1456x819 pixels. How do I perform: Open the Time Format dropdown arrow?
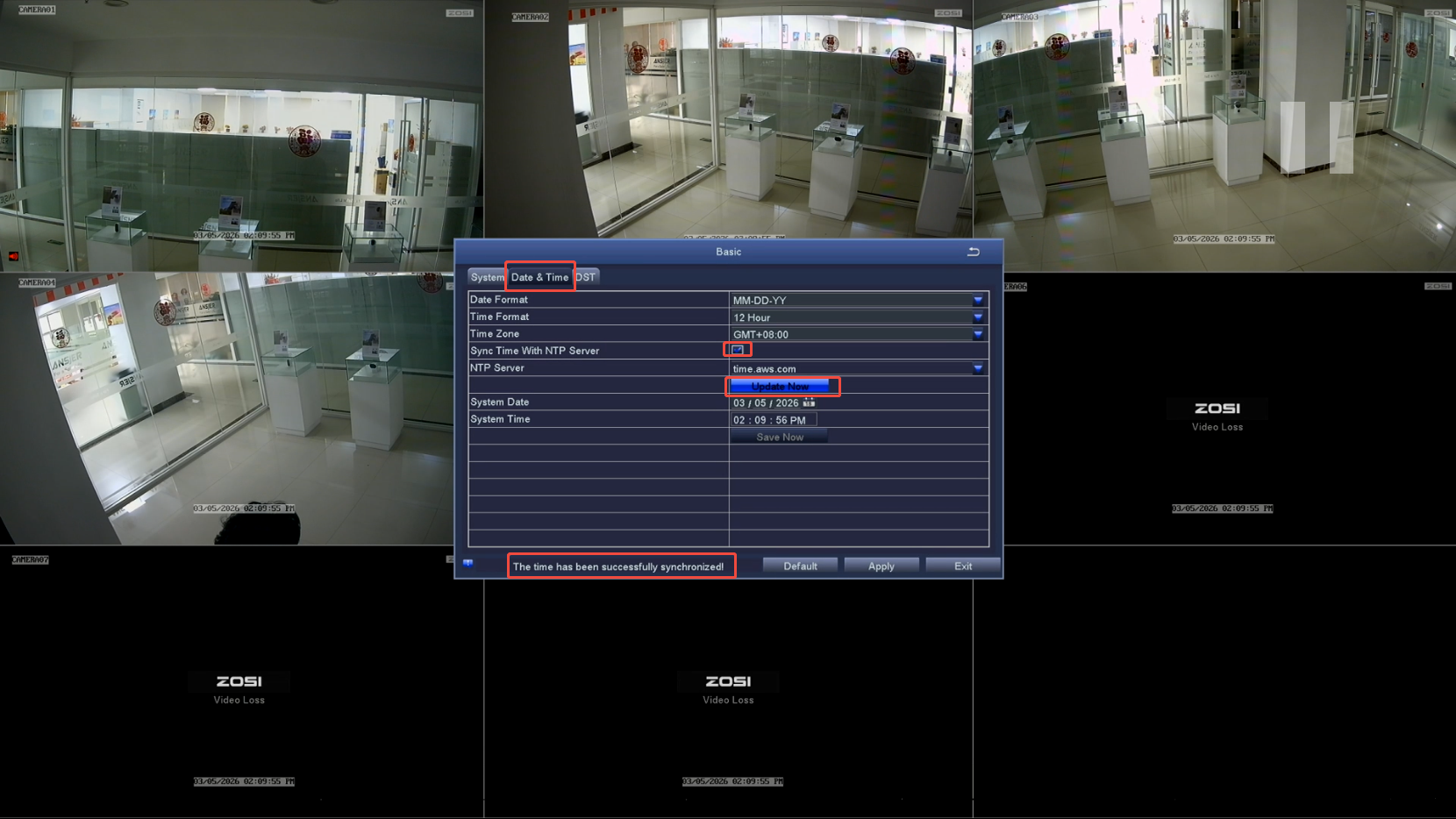click(x=978, y=317)
